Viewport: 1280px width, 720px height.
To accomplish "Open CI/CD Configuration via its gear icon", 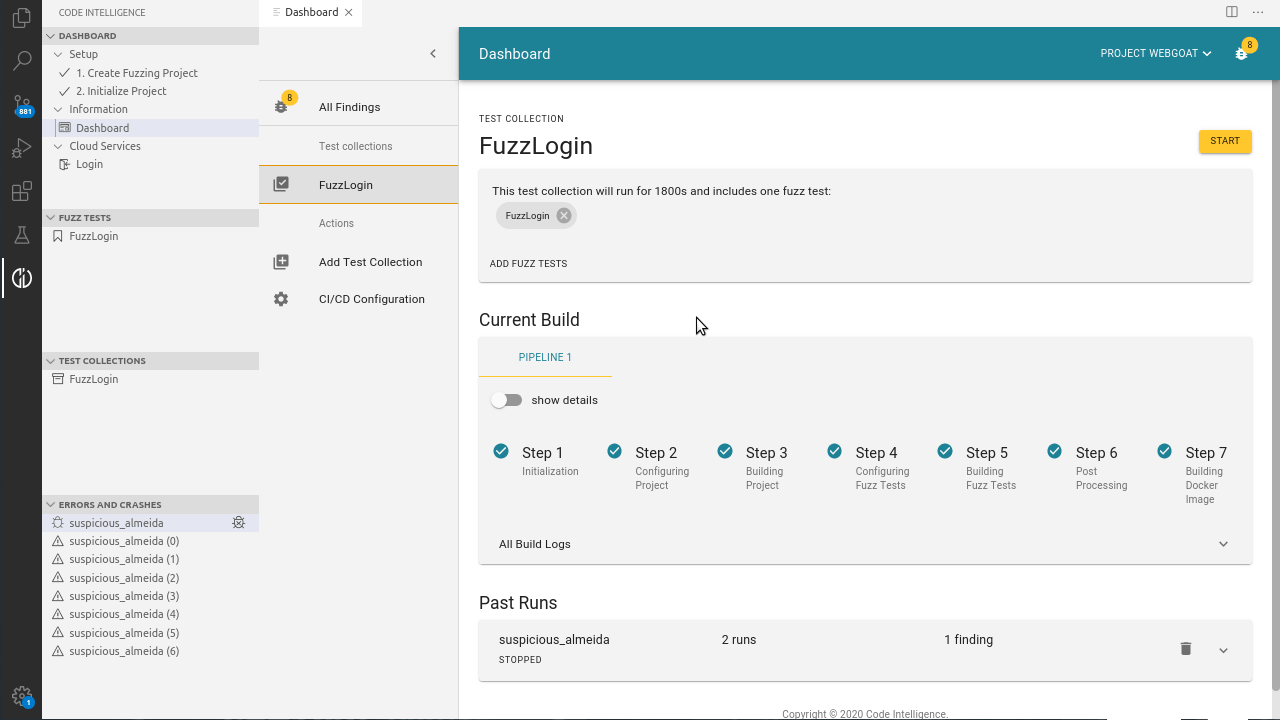I will 281,298.
